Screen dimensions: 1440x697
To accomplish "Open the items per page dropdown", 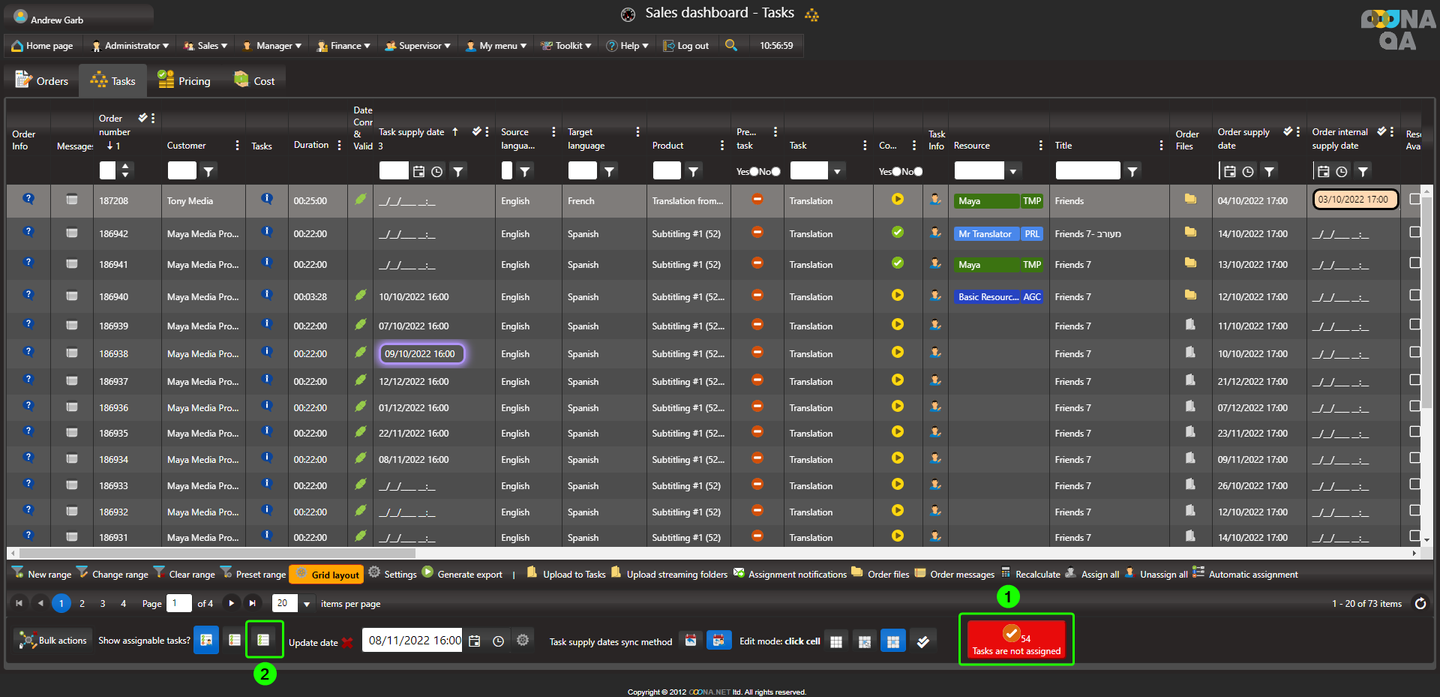I will coord(307,604).
